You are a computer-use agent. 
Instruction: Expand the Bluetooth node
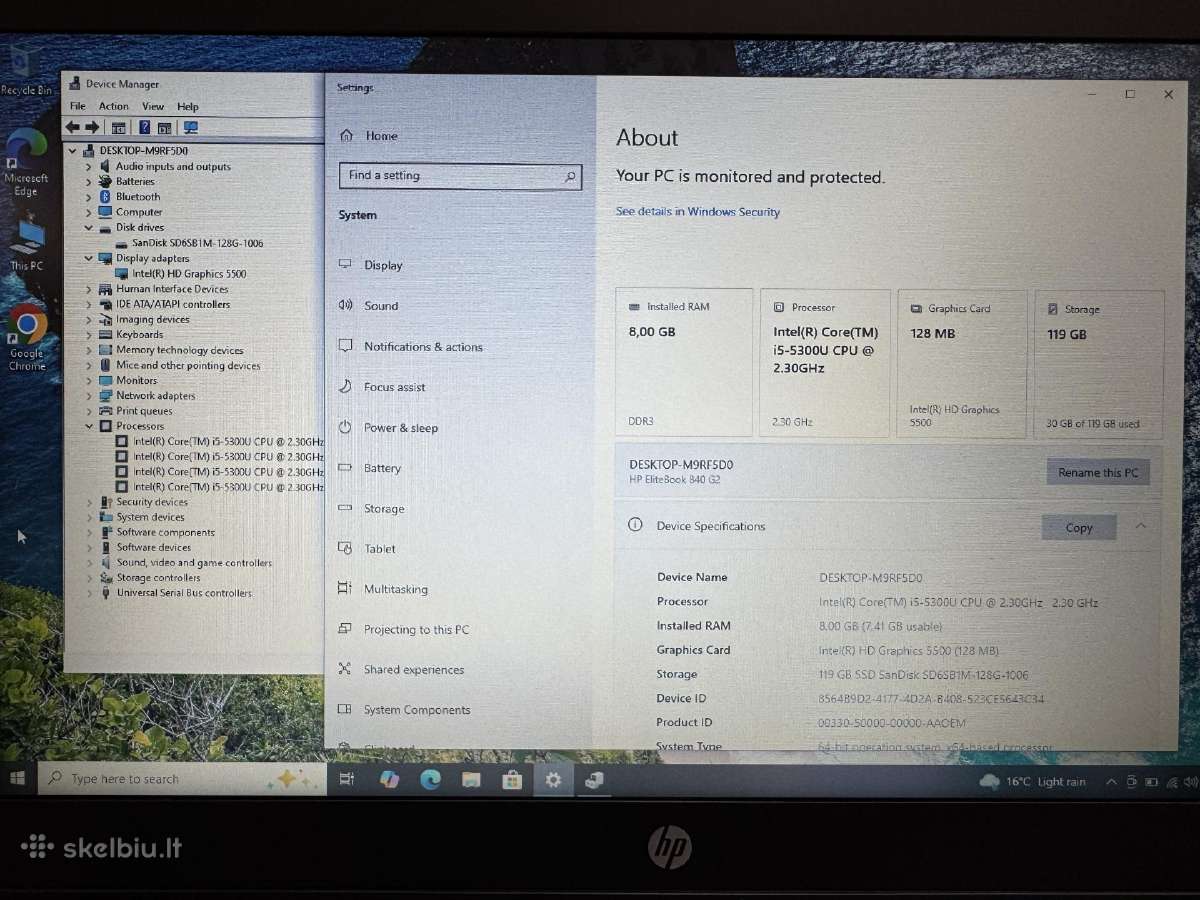pos(88,197)
